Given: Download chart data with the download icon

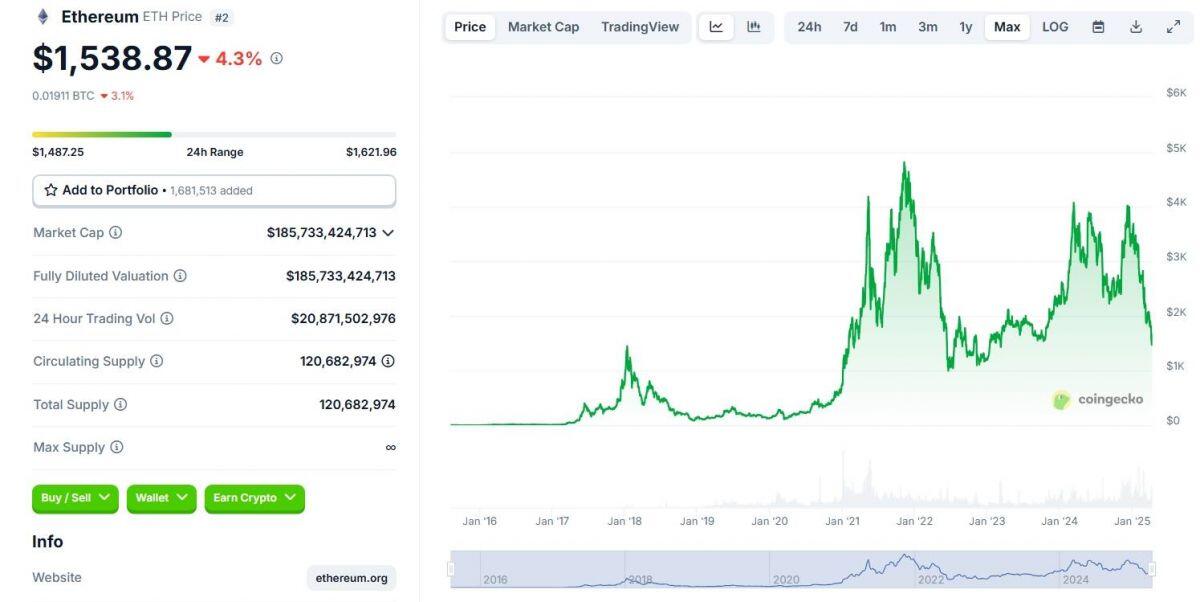Looking at the screenshot, I should pyautogui.click(x=1136, y=27).
